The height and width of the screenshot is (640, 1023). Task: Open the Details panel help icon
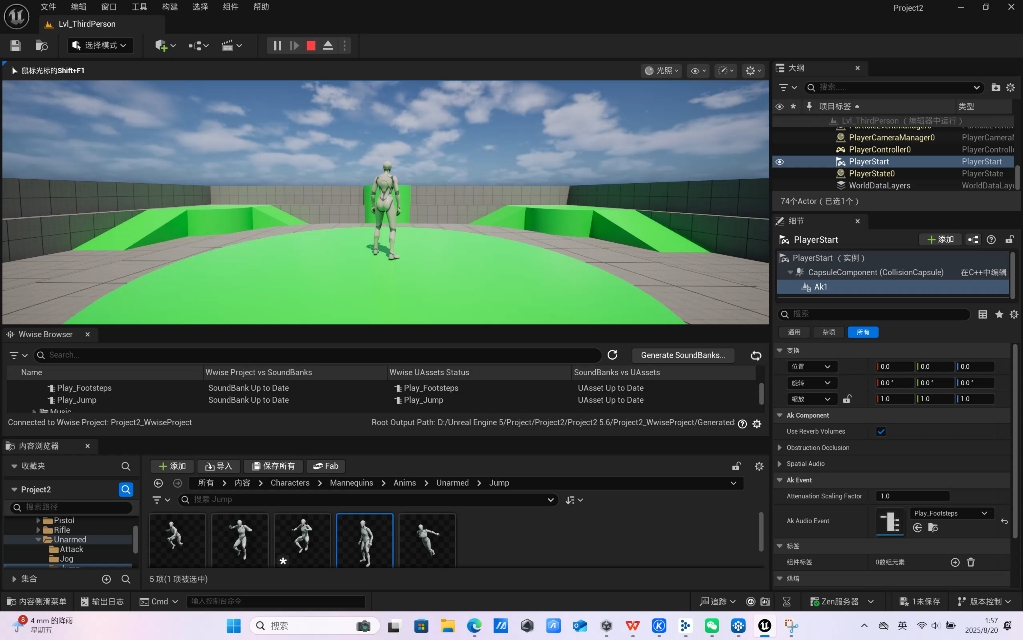click(x=991, y=239)
